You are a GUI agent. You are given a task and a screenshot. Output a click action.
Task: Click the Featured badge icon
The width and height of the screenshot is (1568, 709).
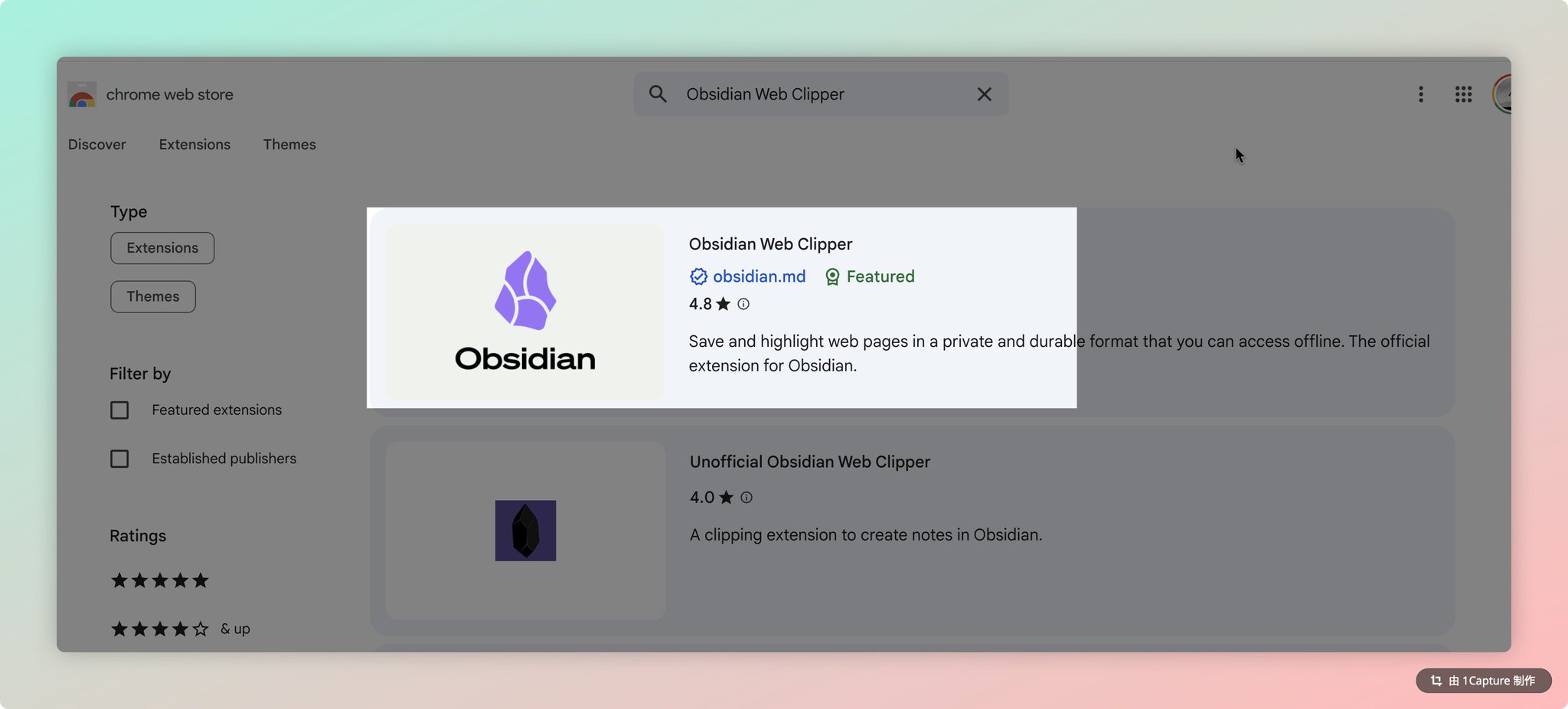coord(832,276)
